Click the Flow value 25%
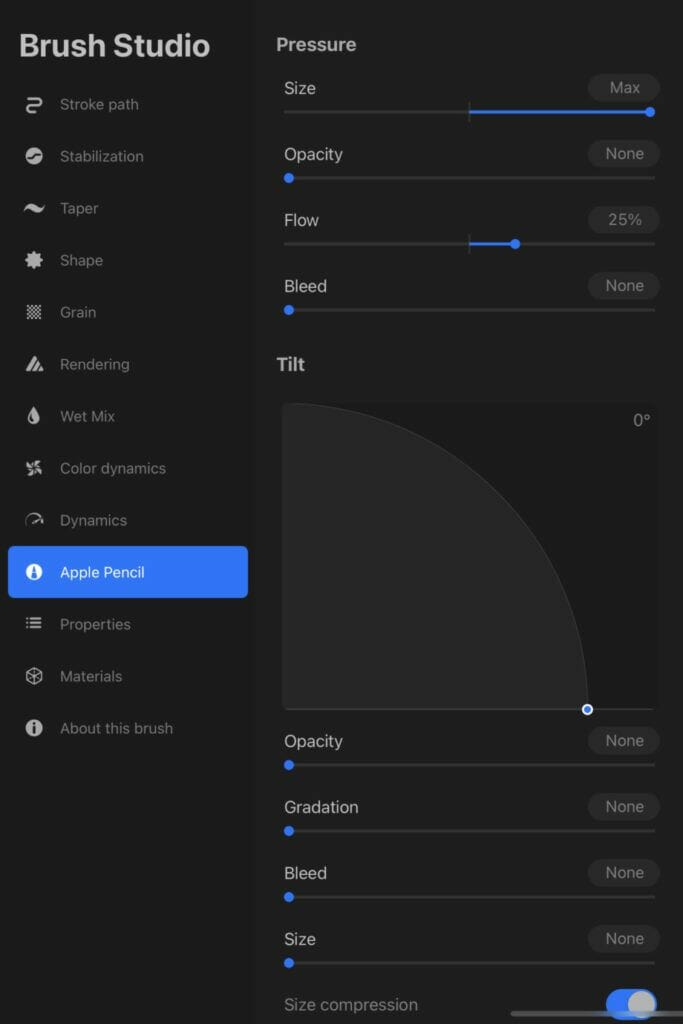The width and height of the screenshot is (683, 1024). [624, 219]
